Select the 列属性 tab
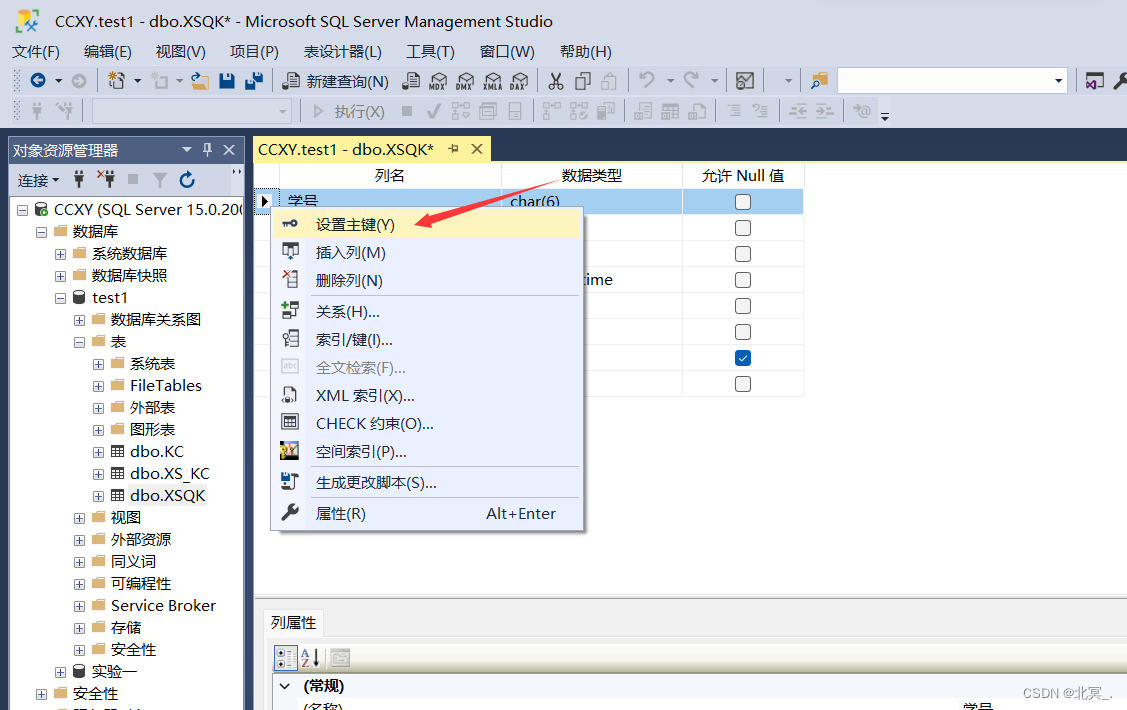The height and width of the screenshot is (710, 1127). 293,622
